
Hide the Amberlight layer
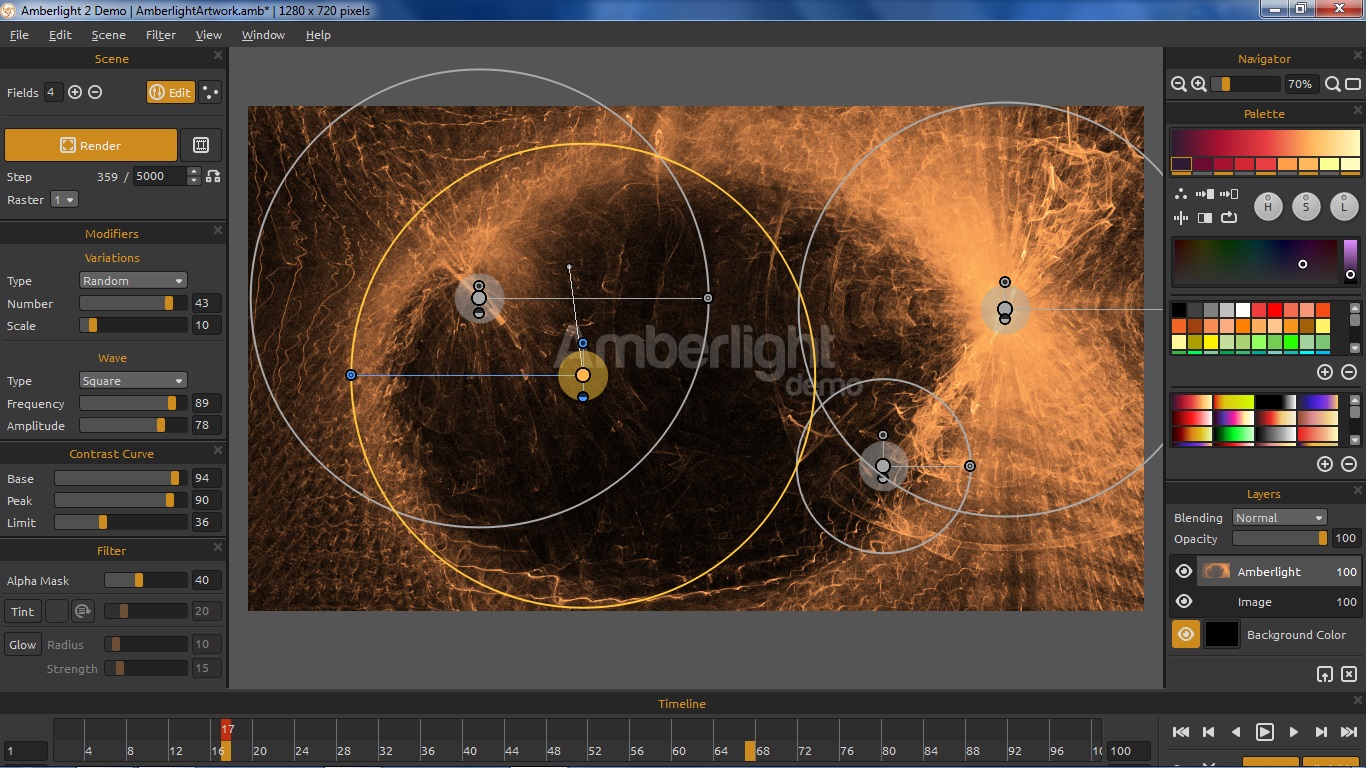1184,572
